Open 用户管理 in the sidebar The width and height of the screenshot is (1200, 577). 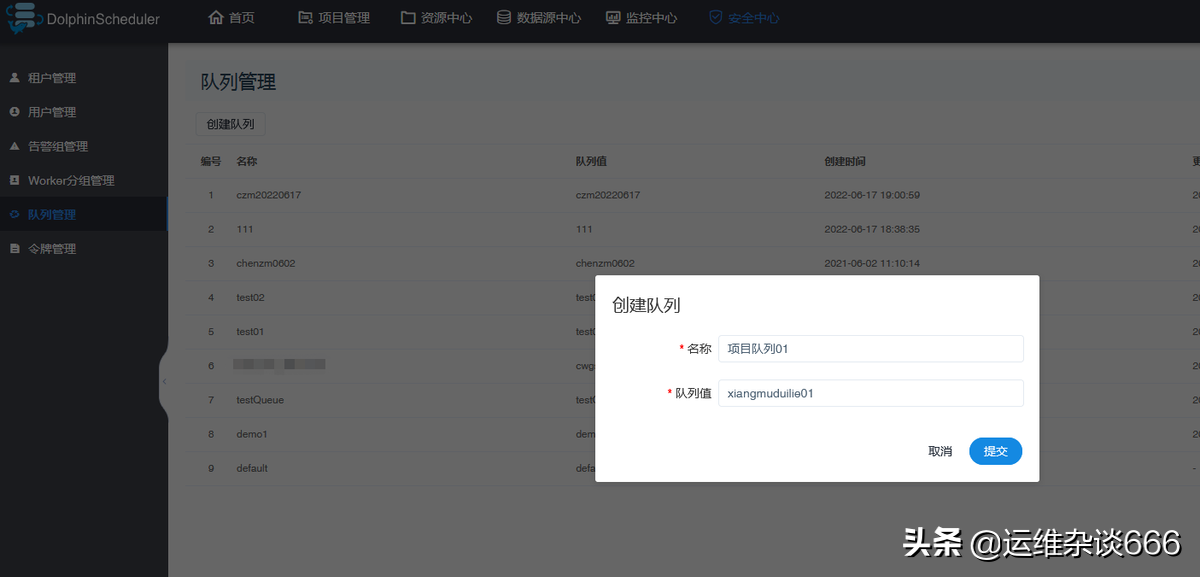[52, 112]
